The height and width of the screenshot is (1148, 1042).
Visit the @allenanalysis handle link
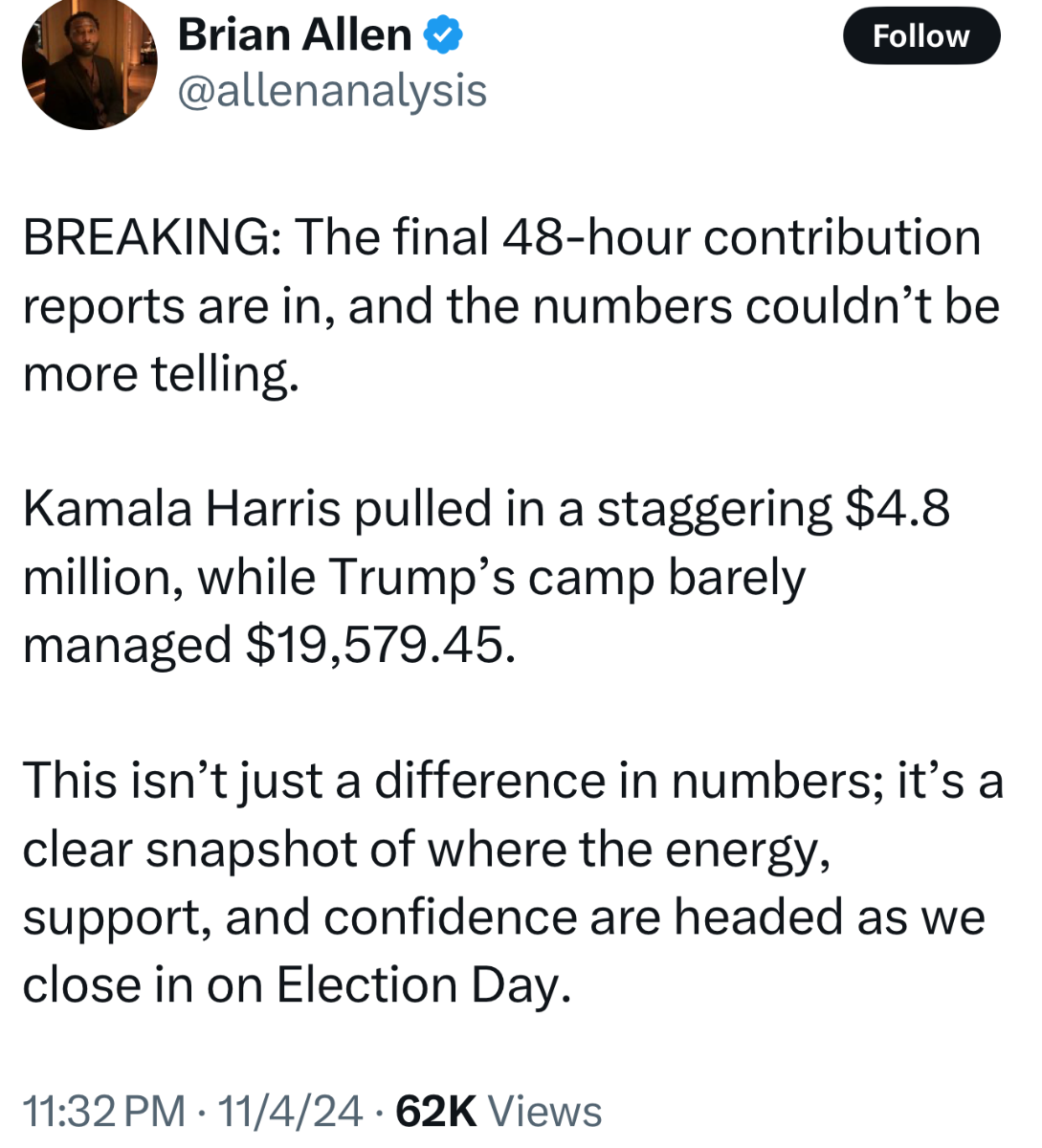pos(333,91)
